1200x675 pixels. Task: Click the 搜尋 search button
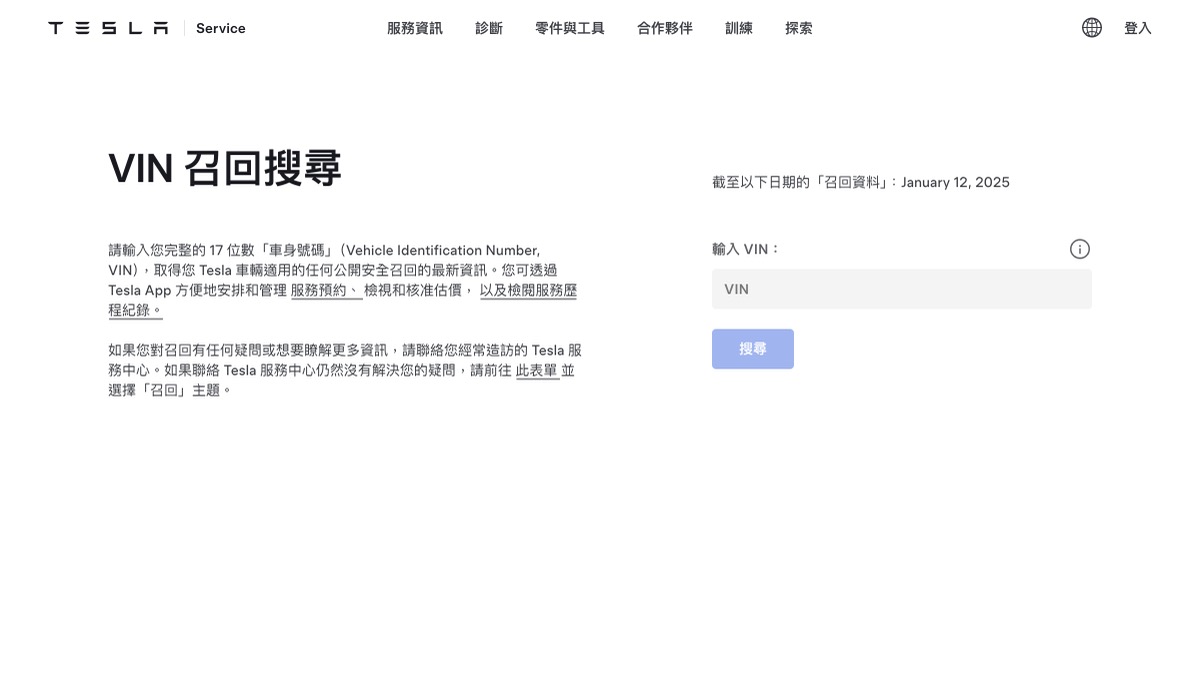pyautogui.click(x=753, y=349)
